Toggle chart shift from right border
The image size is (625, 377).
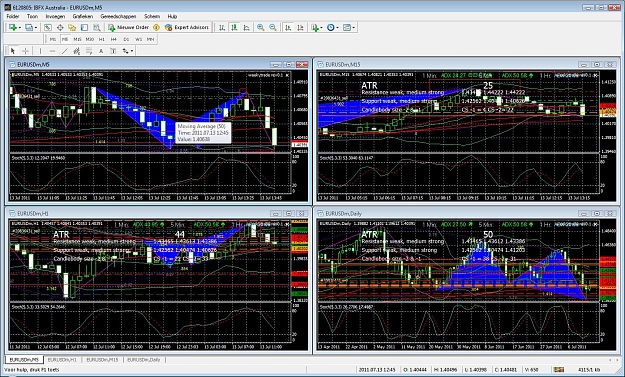point(300,27)
